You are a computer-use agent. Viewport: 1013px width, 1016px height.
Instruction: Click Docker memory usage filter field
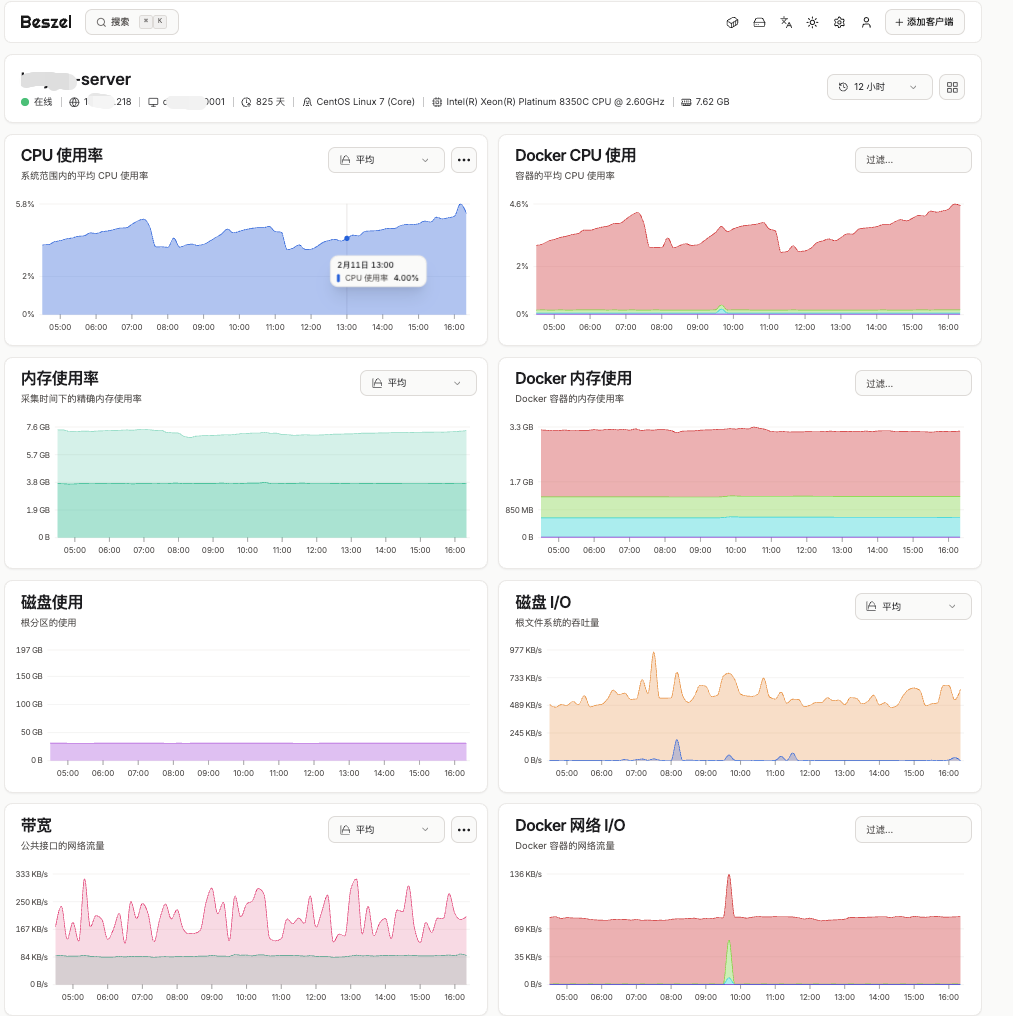(912, 383)
